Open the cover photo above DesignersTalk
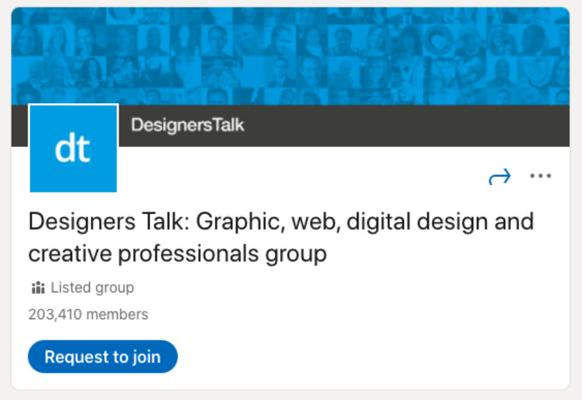 point(291,56)
